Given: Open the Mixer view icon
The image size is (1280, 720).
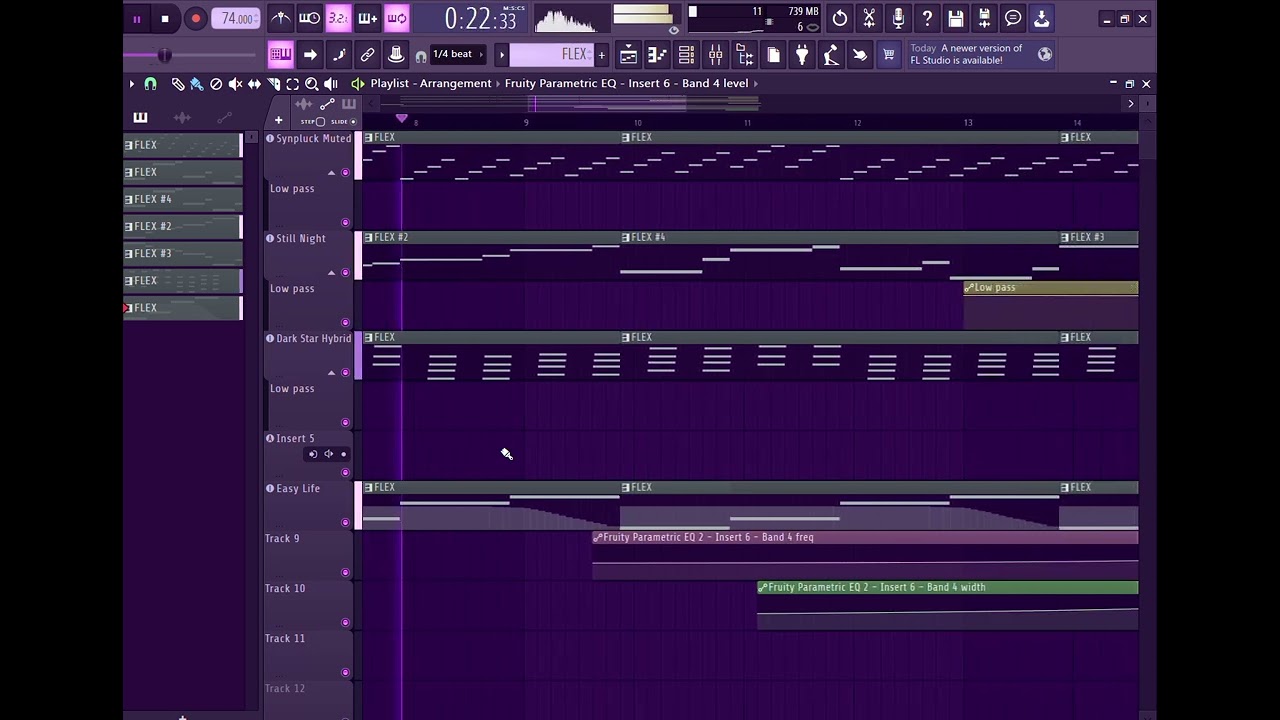Looking at the screenshot, I should (x=715, y=54).
